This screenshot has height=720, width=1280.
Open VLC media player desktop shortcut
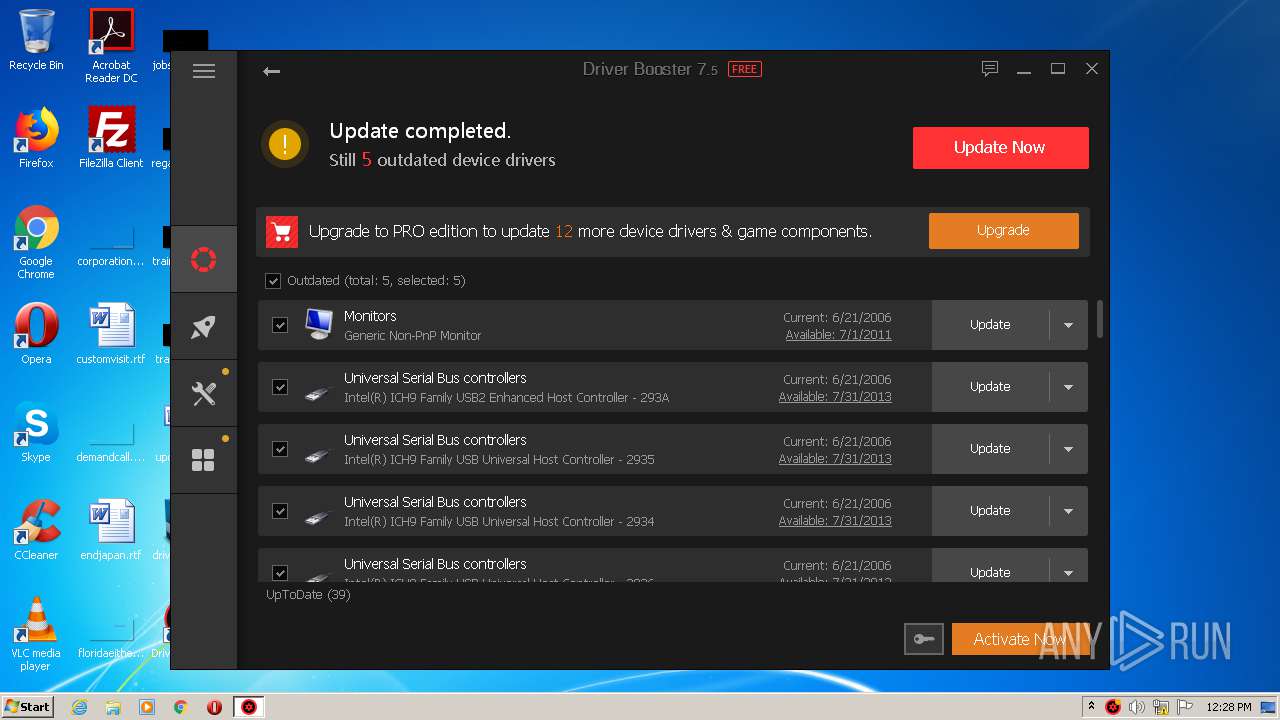click(36, 634)
